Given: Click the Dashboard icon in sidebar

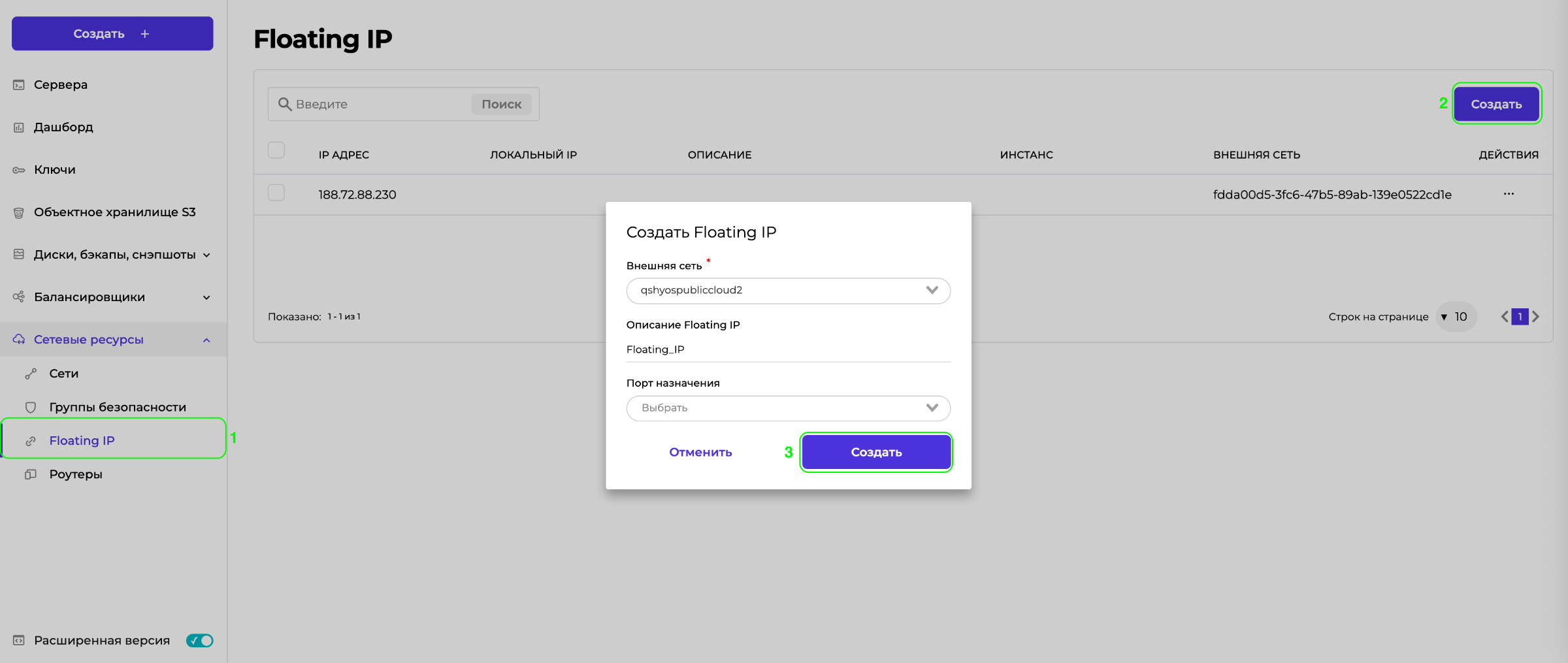Looking at the screenshot, I should pyautogui.click(x=19, y=127).
